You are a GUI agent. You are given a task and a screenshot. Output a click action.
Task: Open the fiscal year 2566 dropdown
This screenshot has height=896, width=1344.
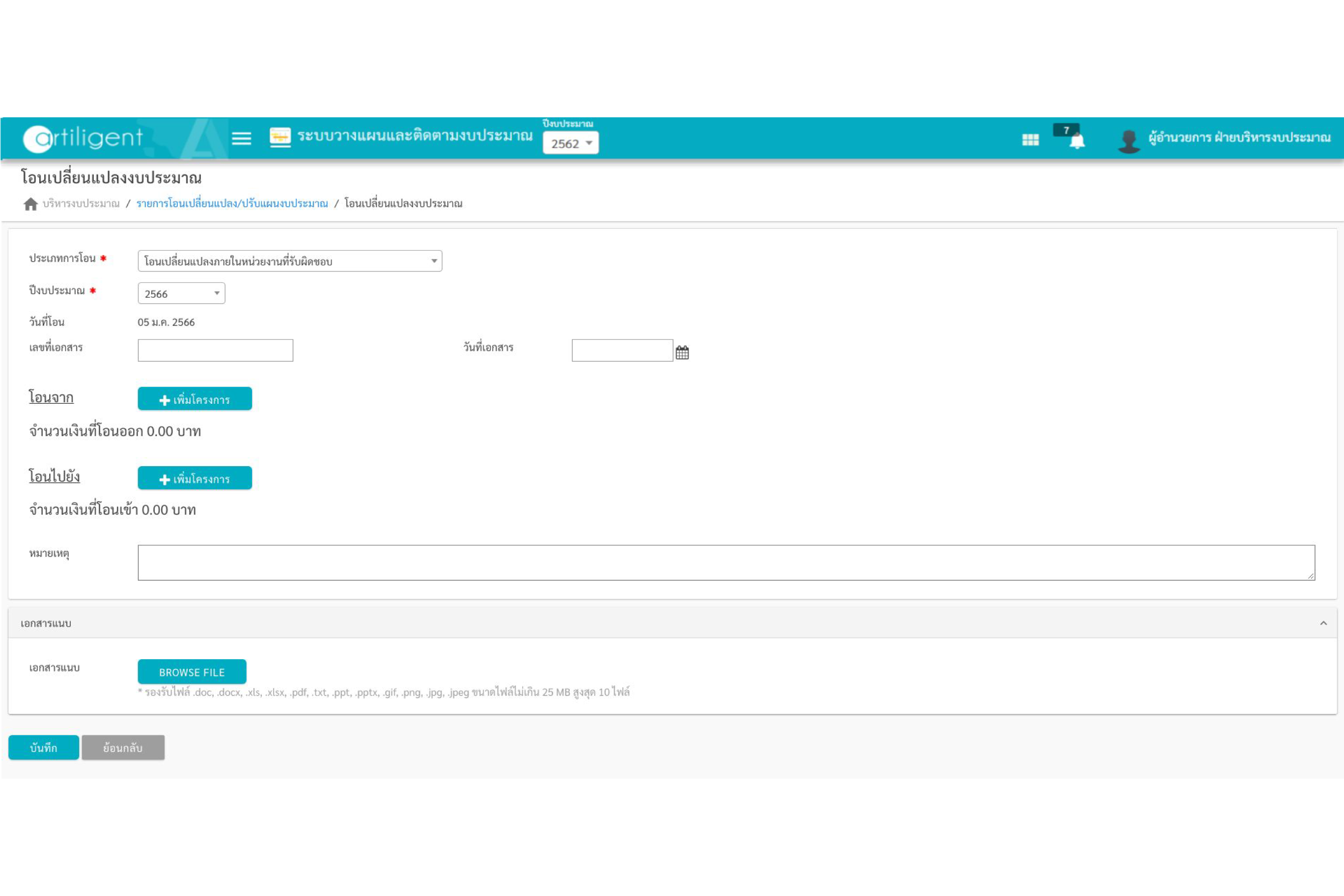(181, 294)
